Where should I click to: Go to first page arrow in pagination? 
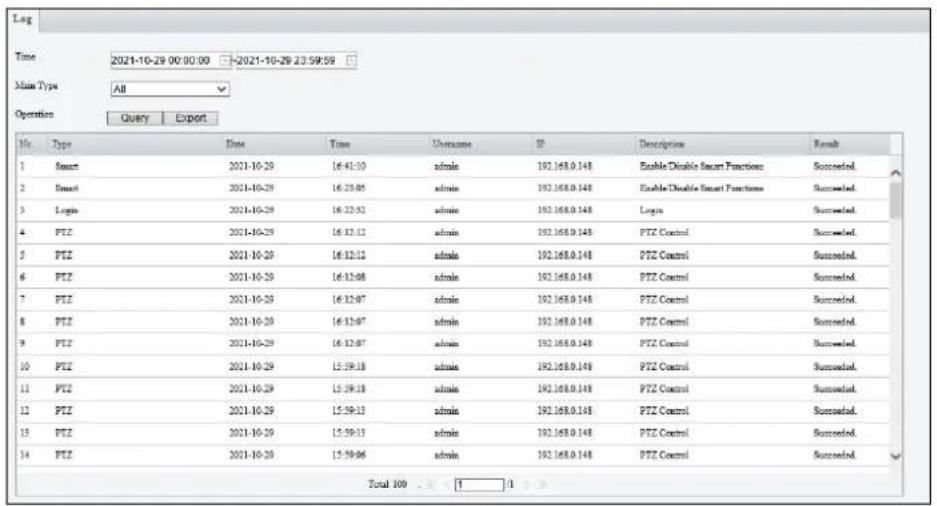coord(430,484)
